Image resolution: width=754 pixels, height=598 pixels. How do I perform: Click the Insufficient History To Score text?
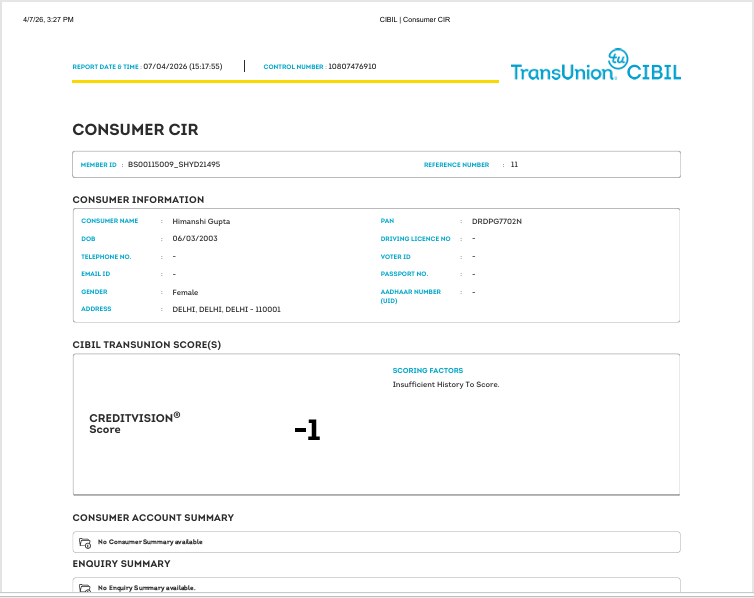(x=446, y=385)
